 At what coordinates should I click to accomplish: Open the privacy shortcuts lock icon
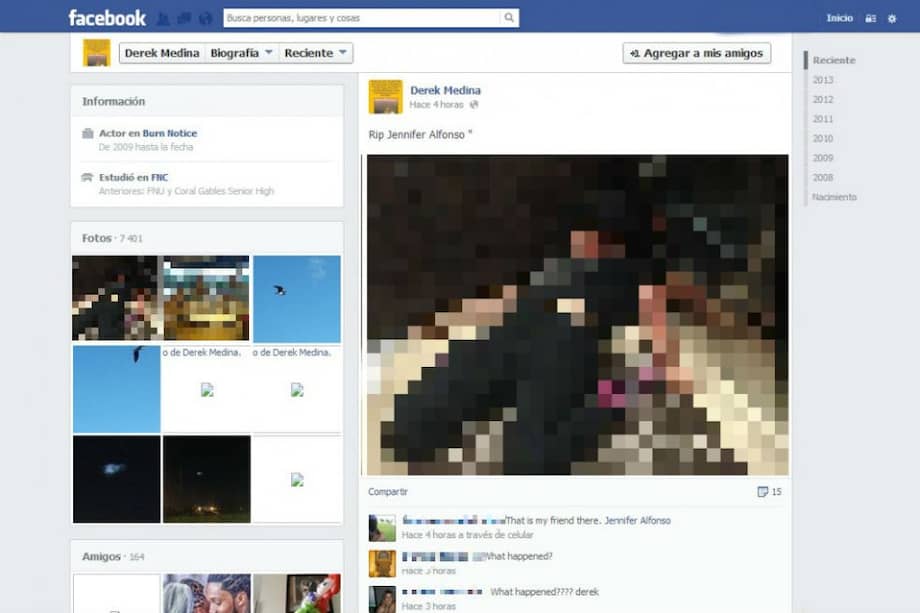click(871, 19)
